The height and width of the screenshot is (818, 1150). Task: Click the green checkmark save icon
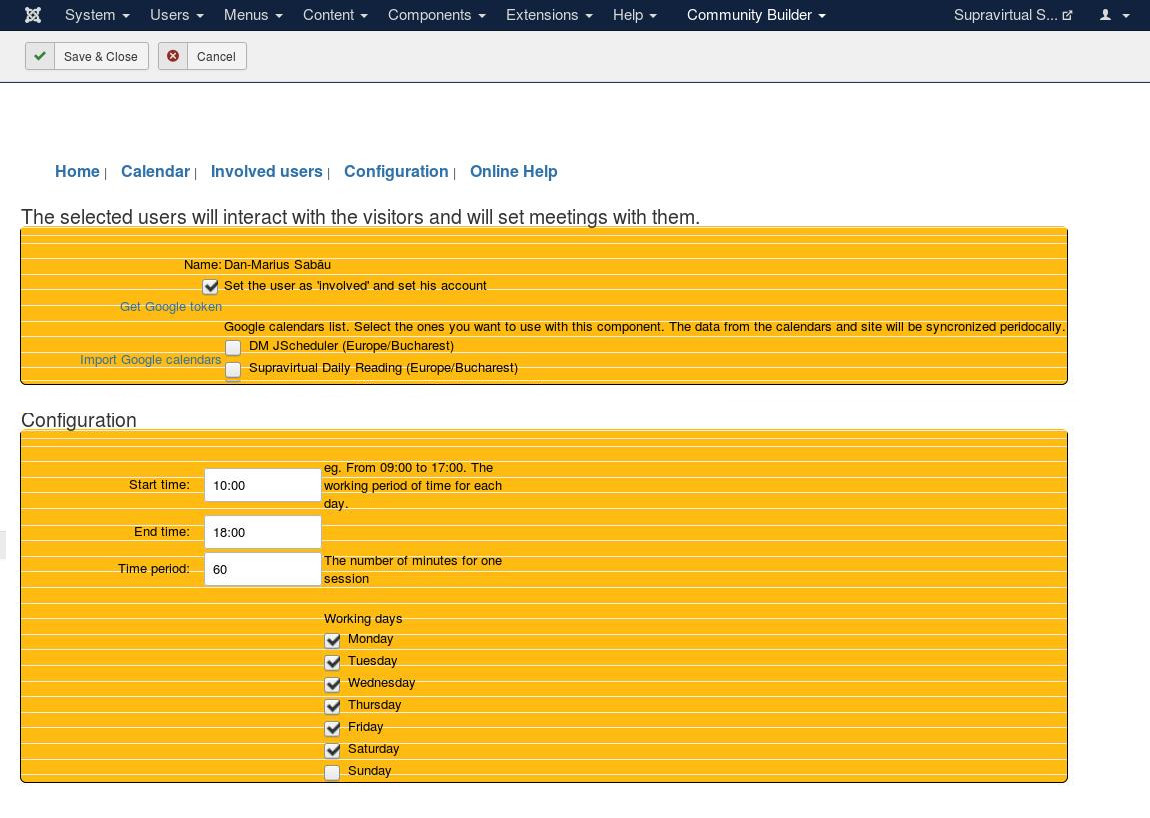point(40,56)
